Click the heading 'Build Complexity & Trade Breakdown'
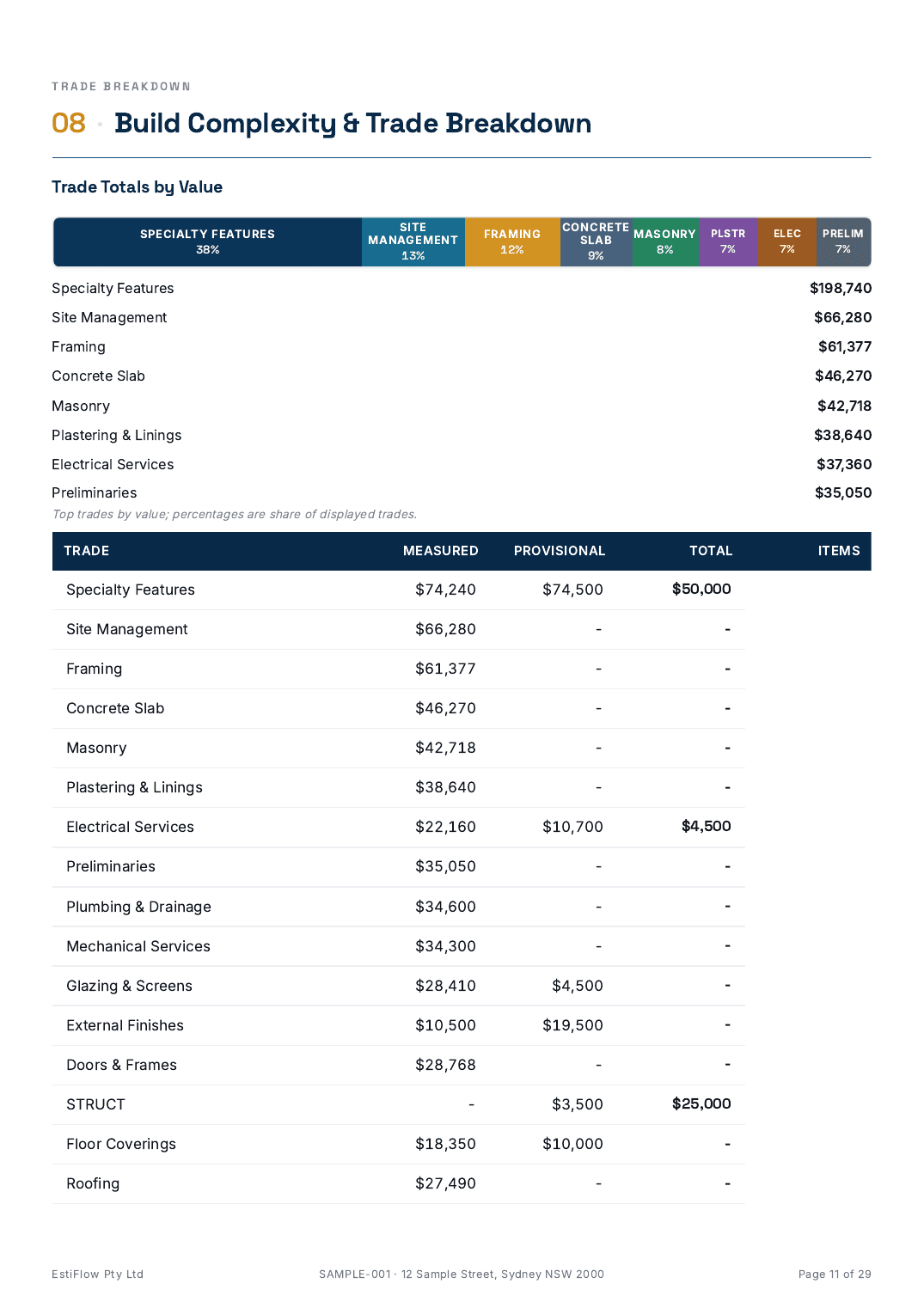This screenshot has height=1308, width=924. [x=352, y=124]
